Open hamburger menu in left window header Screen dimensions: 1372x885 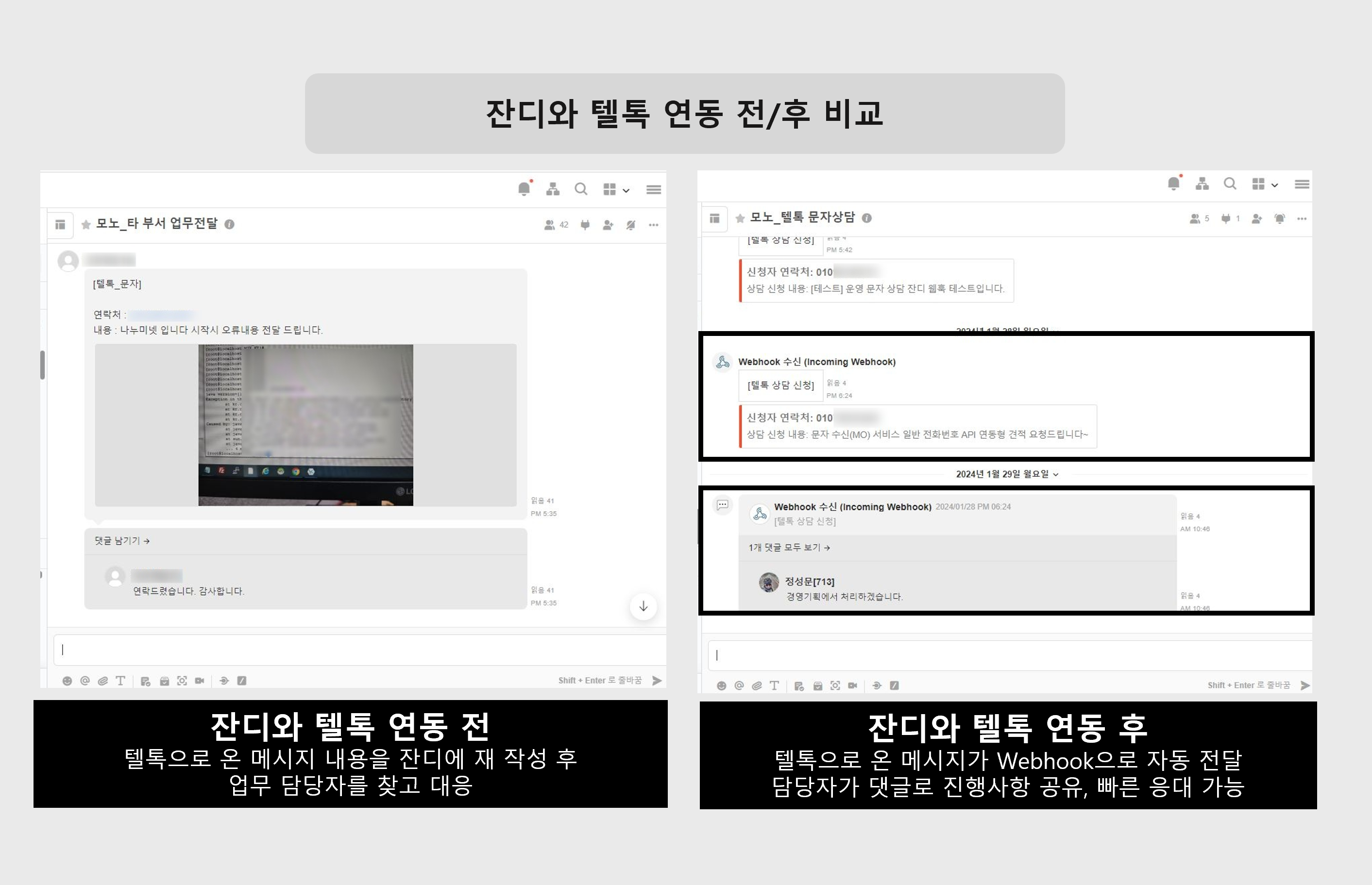point(654,189)
